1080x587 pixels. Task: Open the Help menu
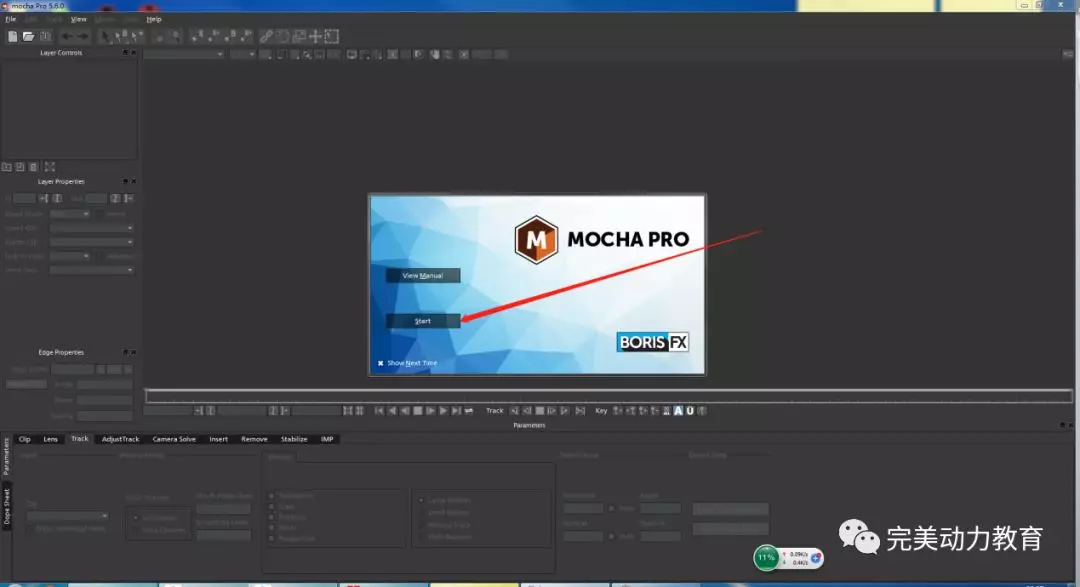[154, 19]
